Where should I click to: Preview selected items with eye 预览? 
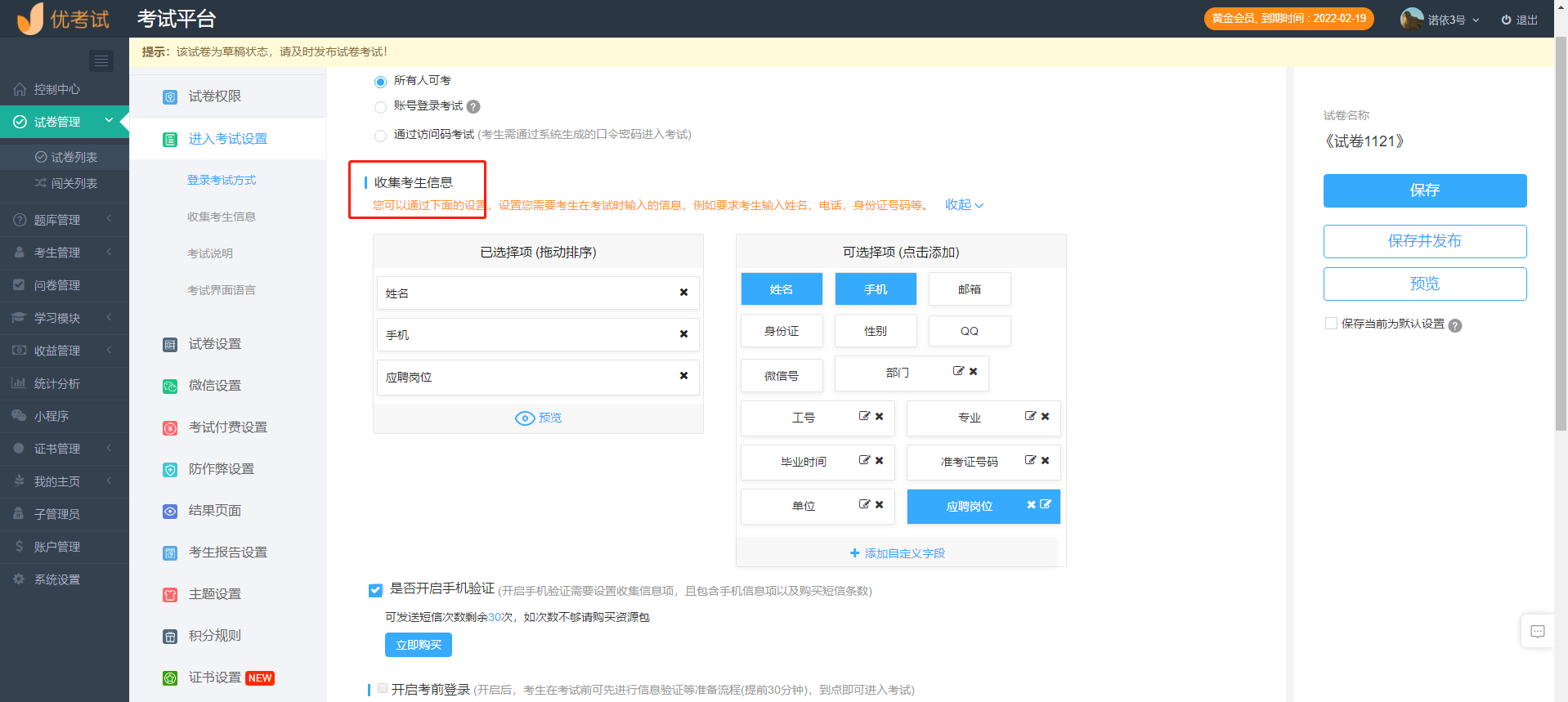[538, 418]
